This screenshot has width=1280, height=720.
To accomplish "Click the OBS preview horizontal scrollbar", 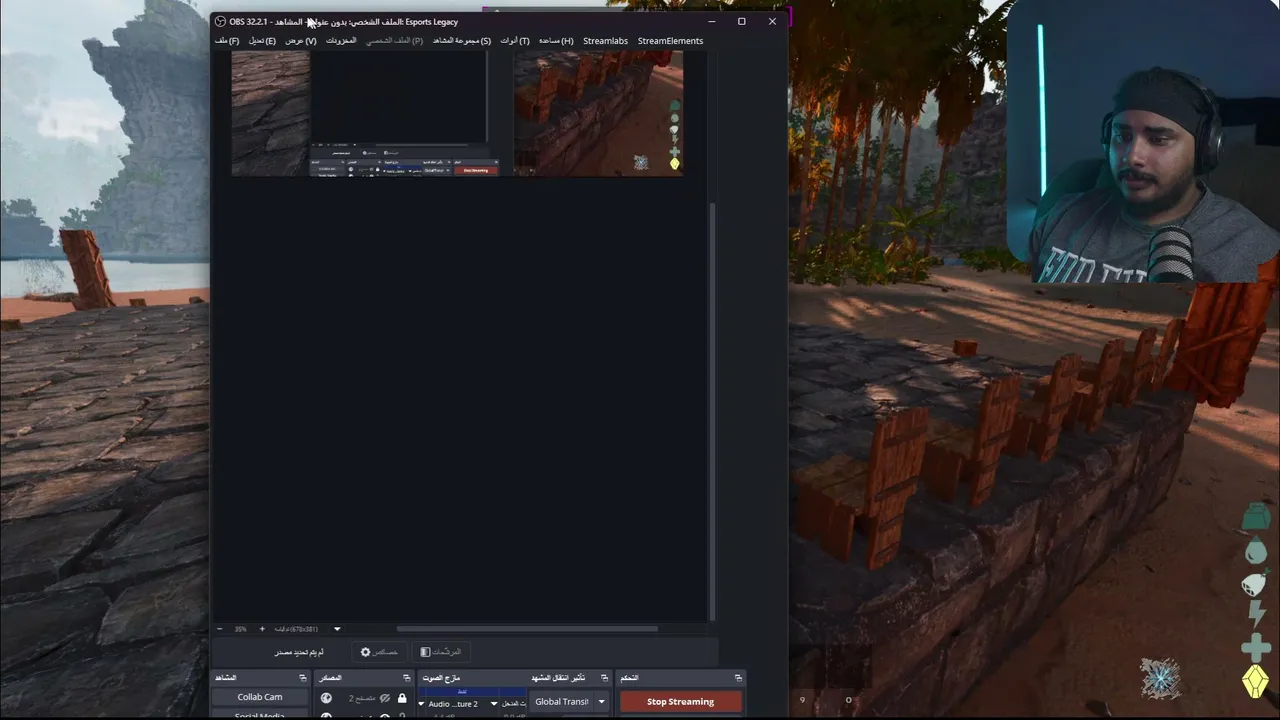I will click(527, 629).
